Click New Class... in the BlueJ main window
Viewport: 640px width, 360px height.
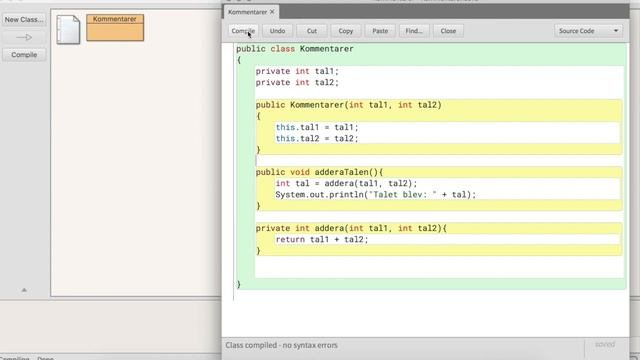click(x=24, y=20)
